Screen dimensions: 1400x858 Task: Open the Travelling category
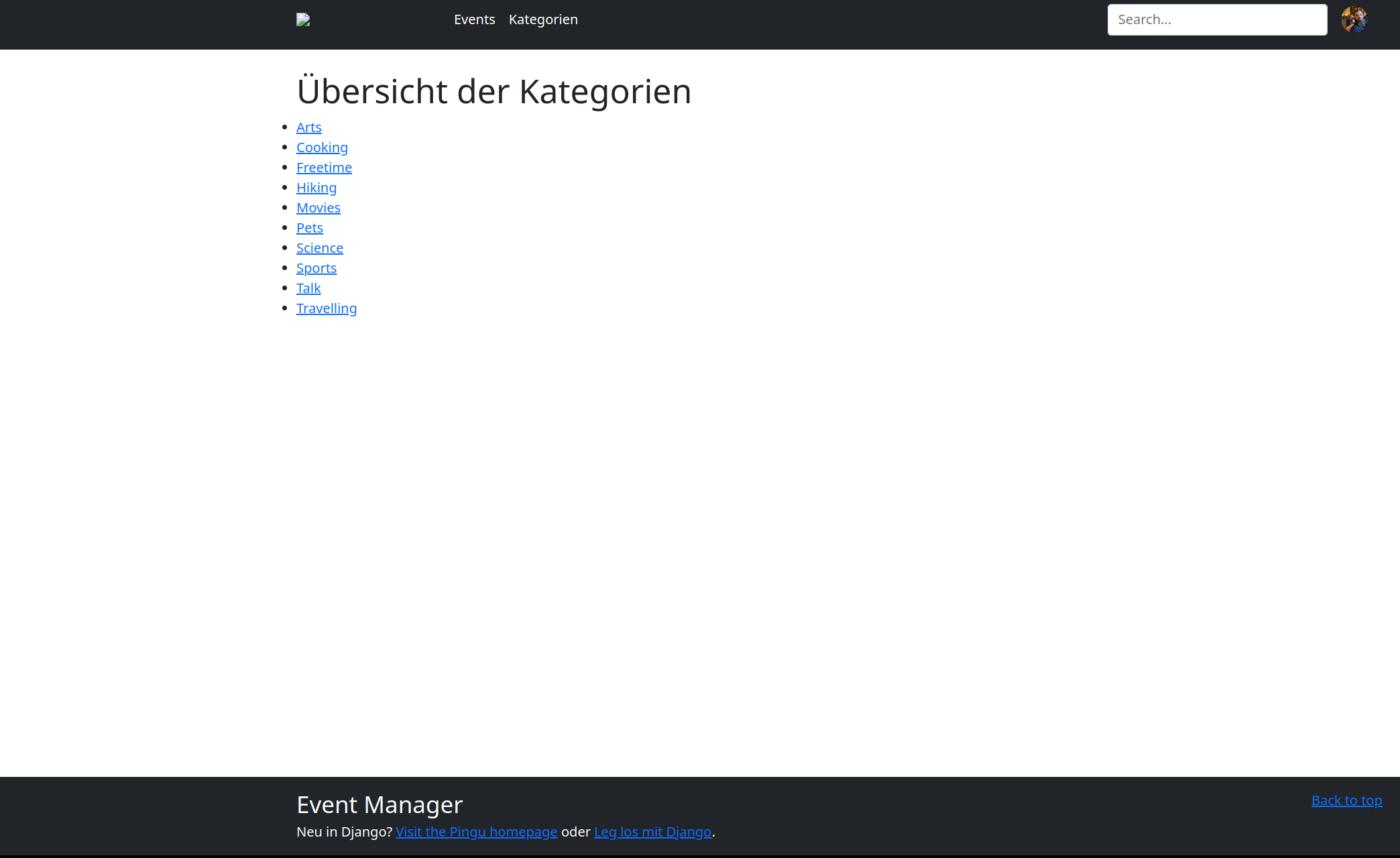327,308
